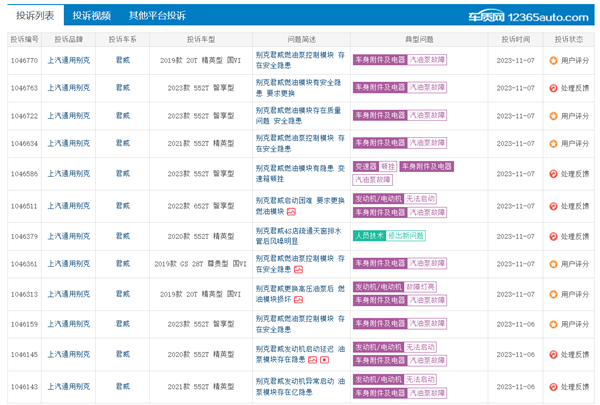The width and height of the screenshot is (600, 405).
Task: Click the 用户评分 star icon for complaint 1046770
Action: tap(553, 60)
